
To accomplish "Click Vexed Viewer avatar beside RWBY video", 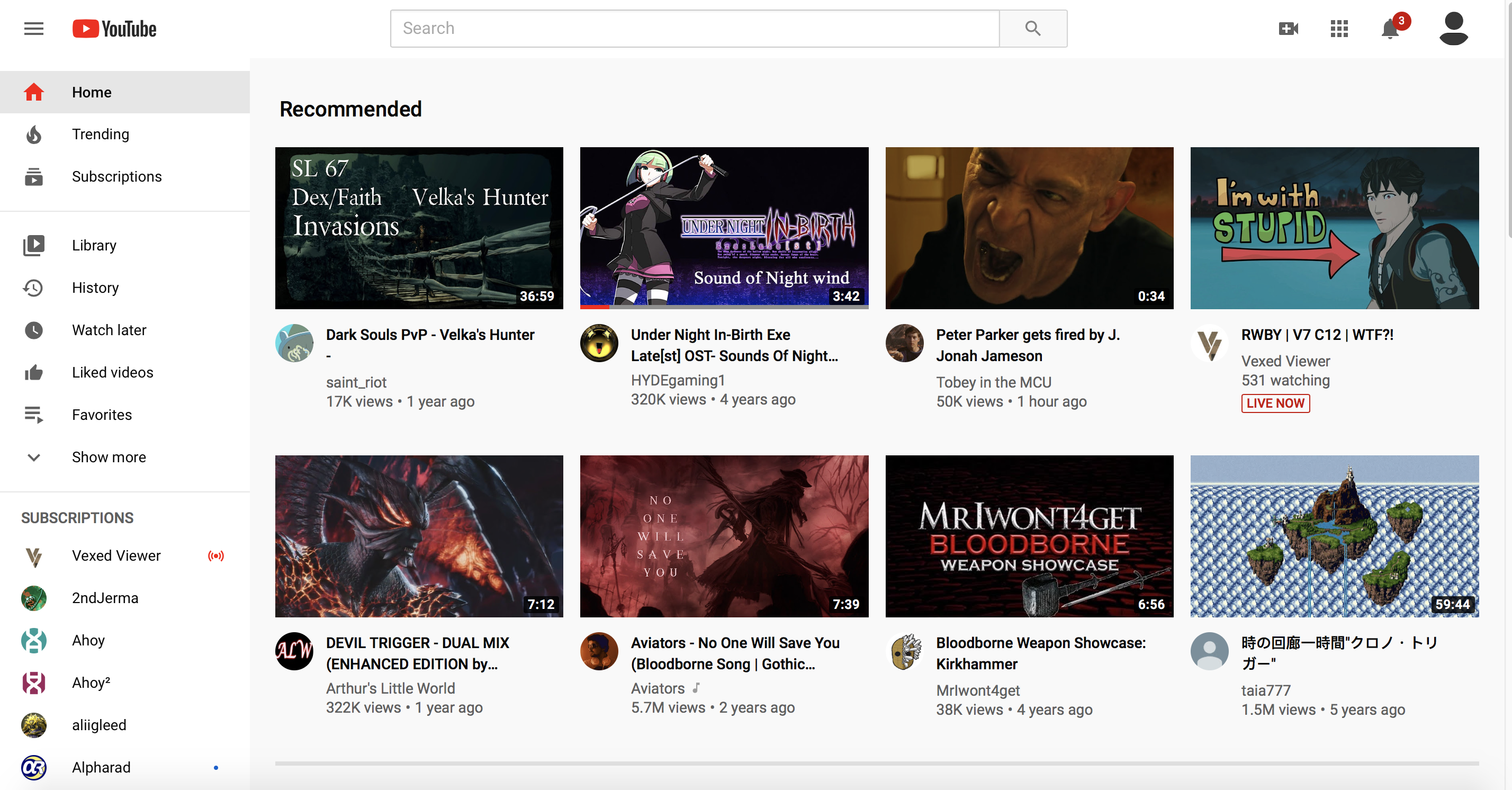I will pos(1209,343).
